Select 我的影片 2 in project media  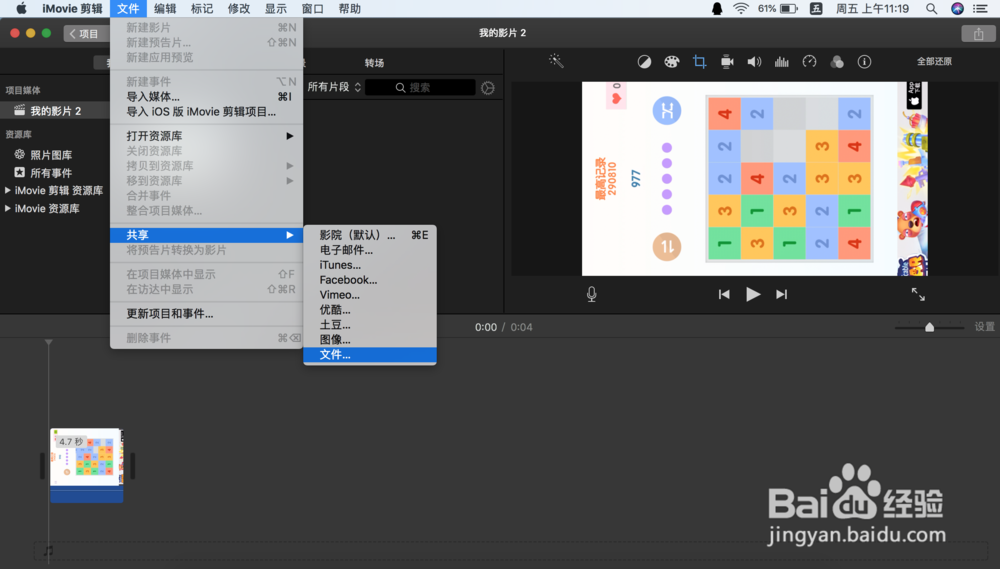click(x=55, y=110)
